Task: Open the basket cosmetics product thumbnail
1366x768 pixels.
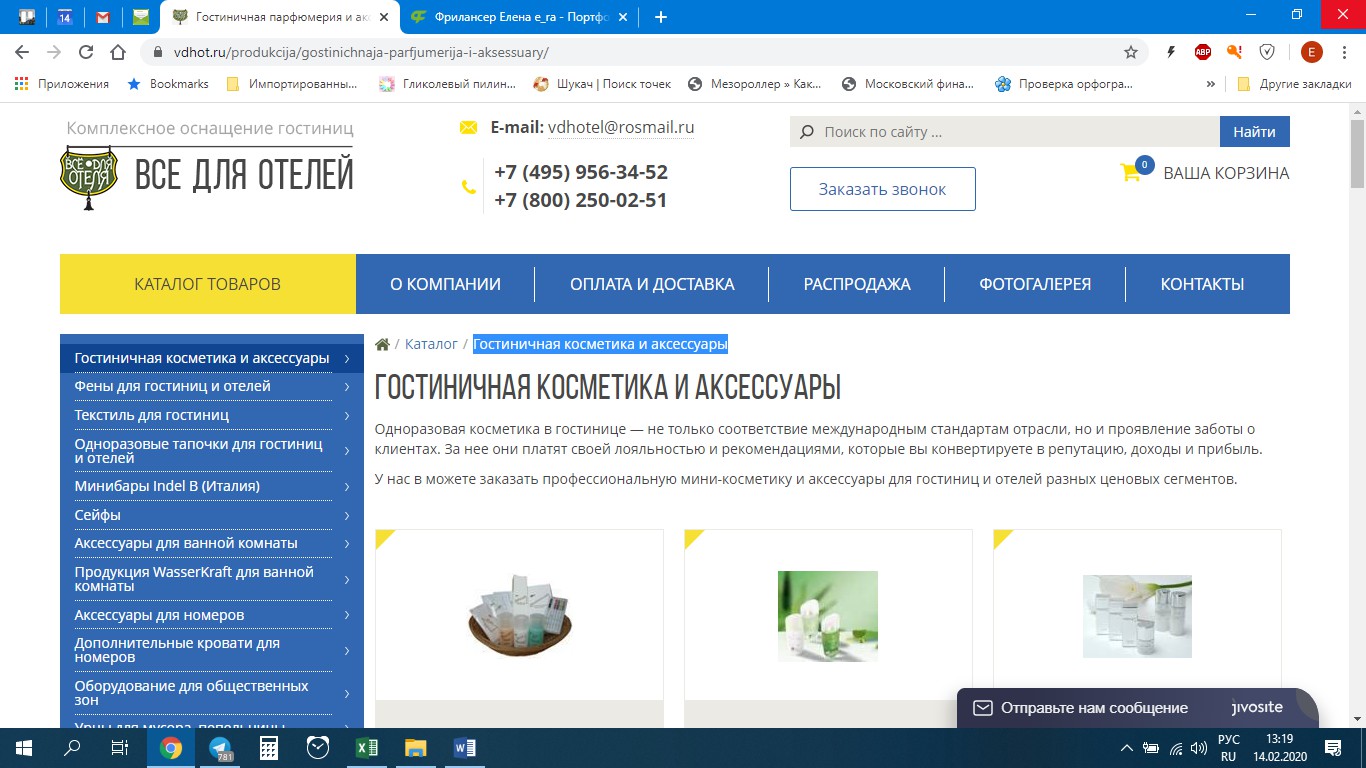Action: [x=519, y=616]
